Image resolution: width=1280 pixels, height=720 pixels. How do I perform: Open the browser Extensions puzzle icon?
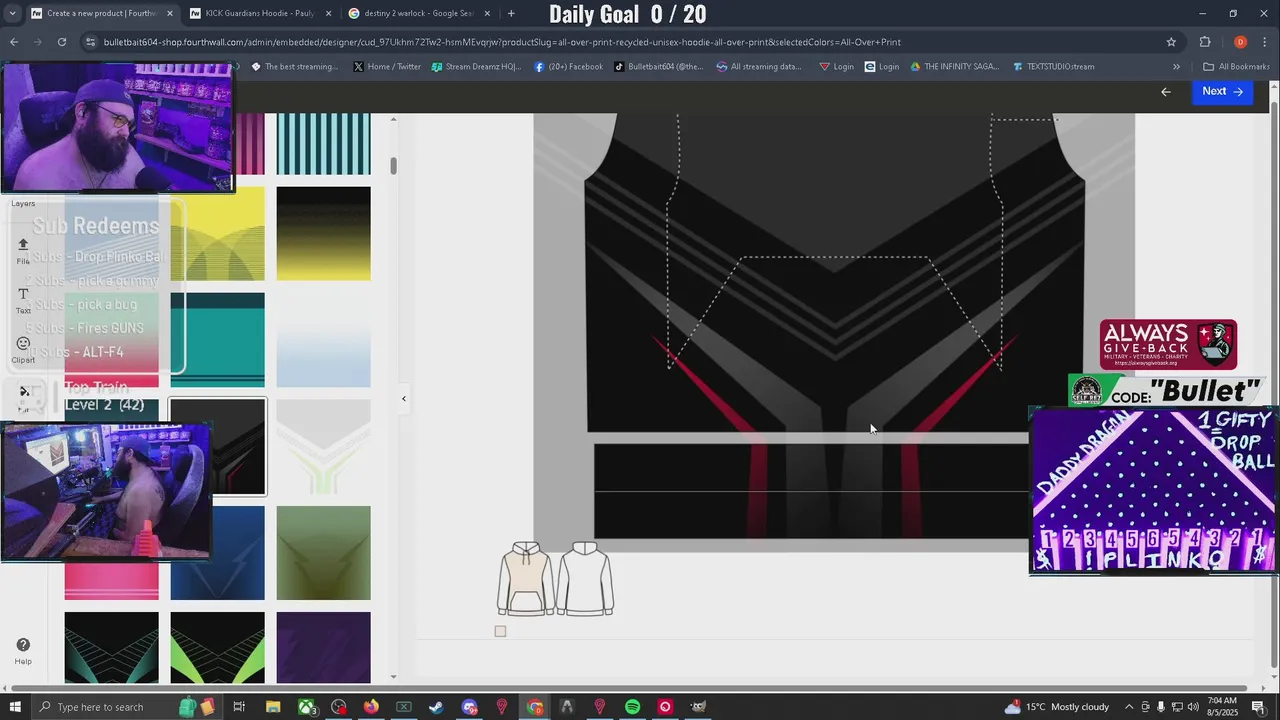[x=1205, y=42]
